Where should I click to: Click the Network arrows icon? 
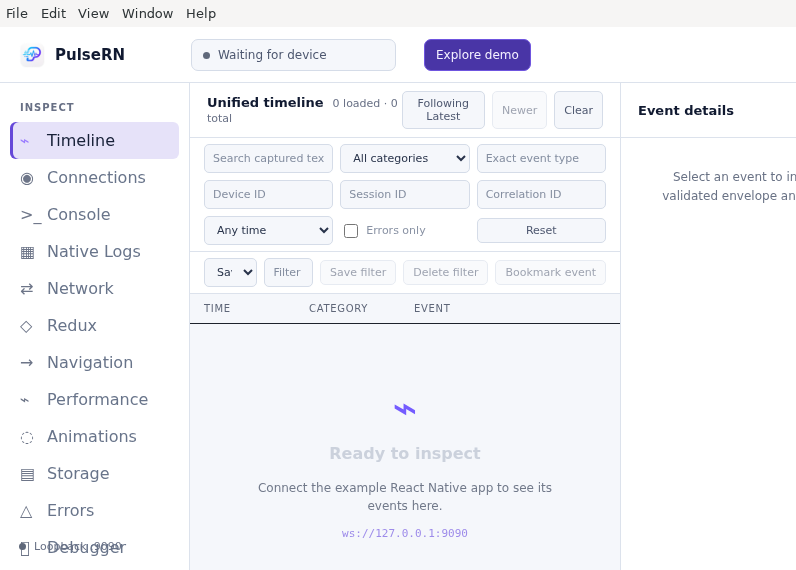[27, 289]
